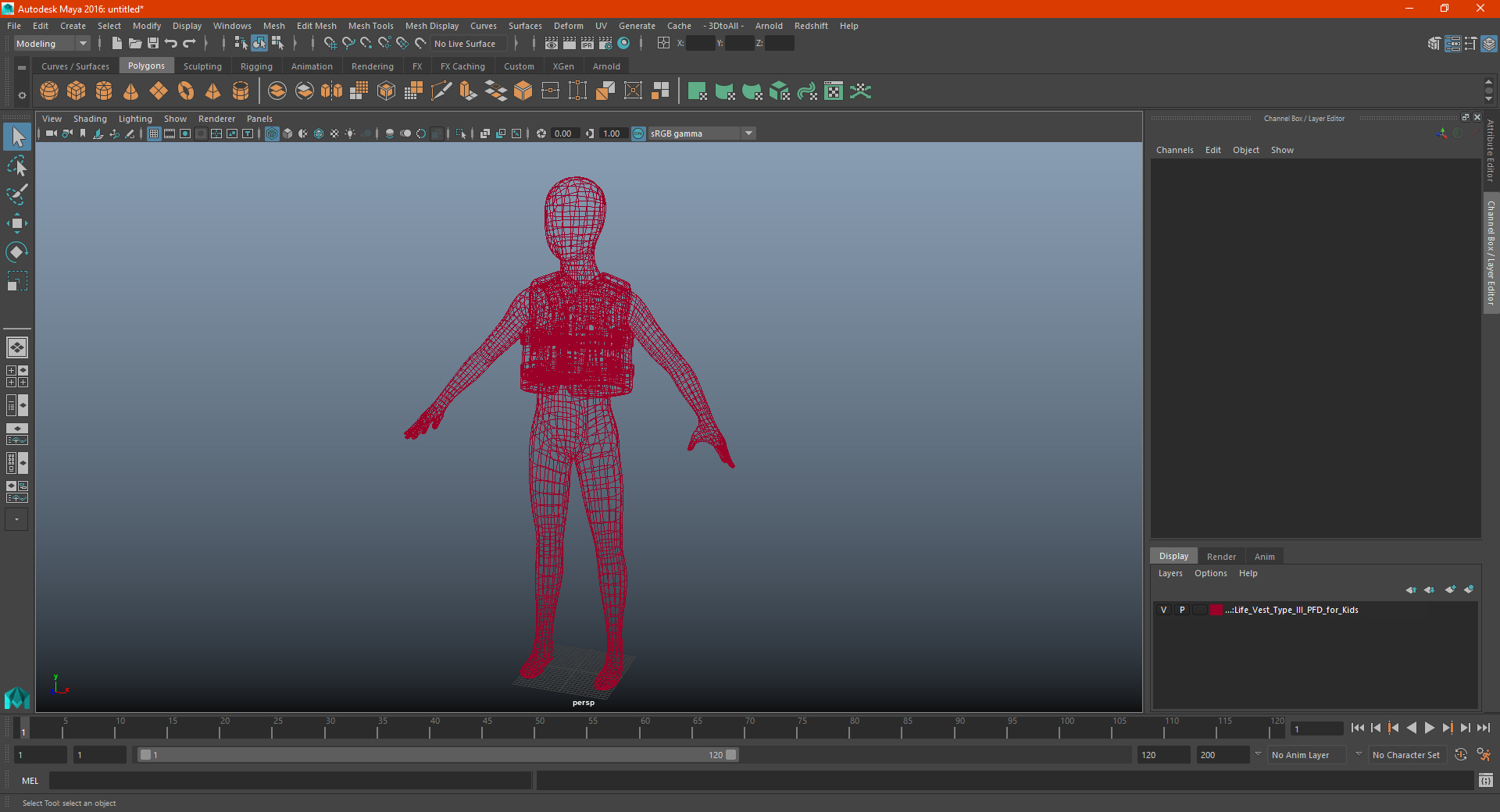This screenshot has height=812, width=1500.
Task: Open the No Character Set dropdown
Action: (1407, 755)
